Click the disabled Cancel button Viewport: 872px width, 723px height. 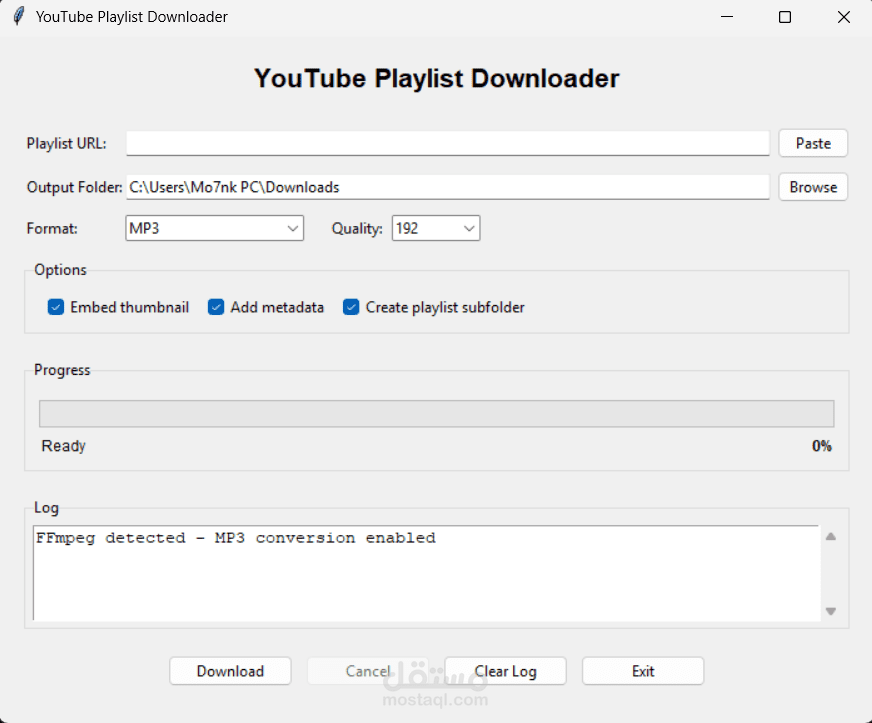tap(368, 671)
